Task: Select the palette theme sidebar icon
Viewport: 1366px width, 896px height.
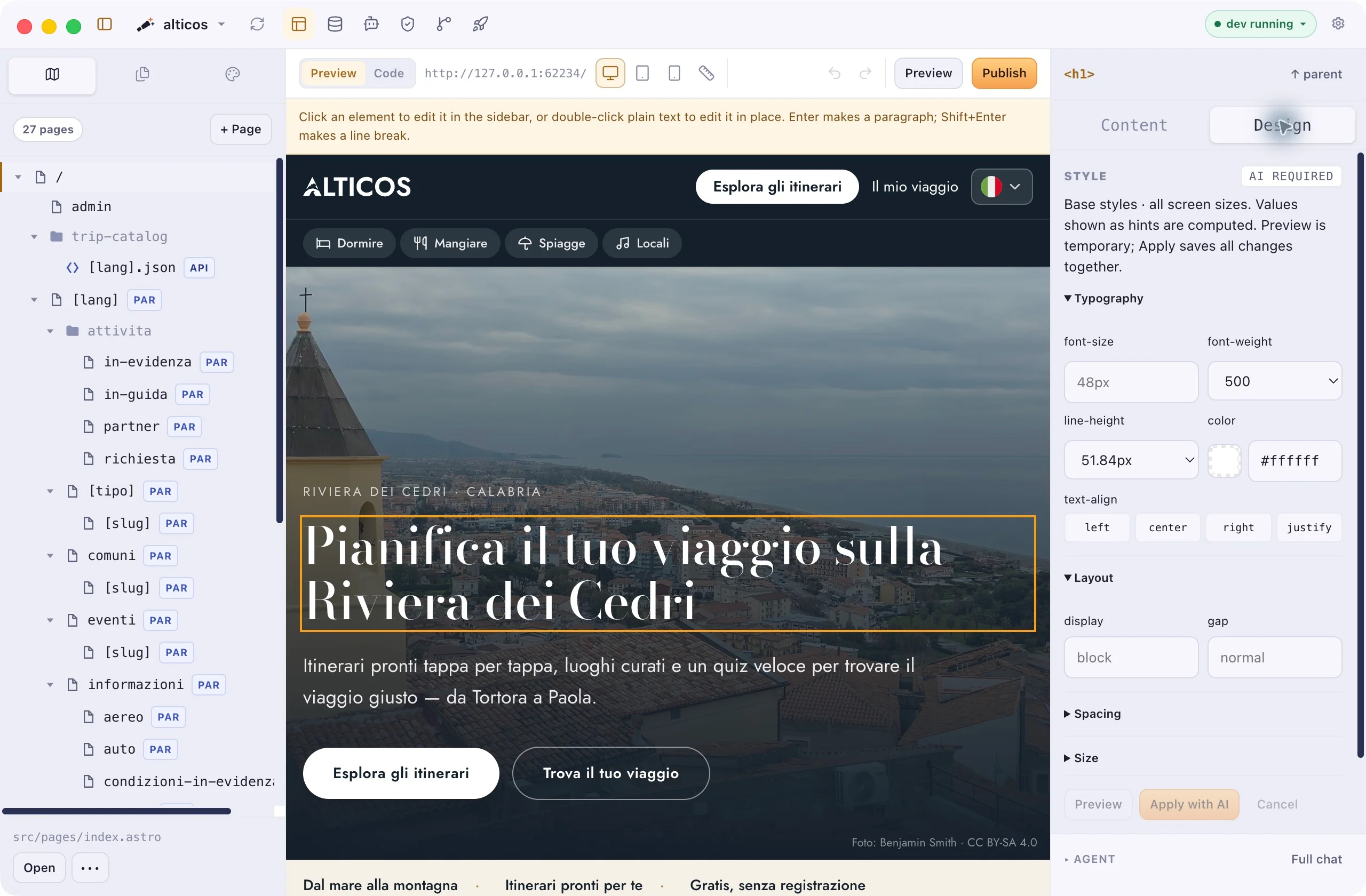Action: (x=233, y=75)
